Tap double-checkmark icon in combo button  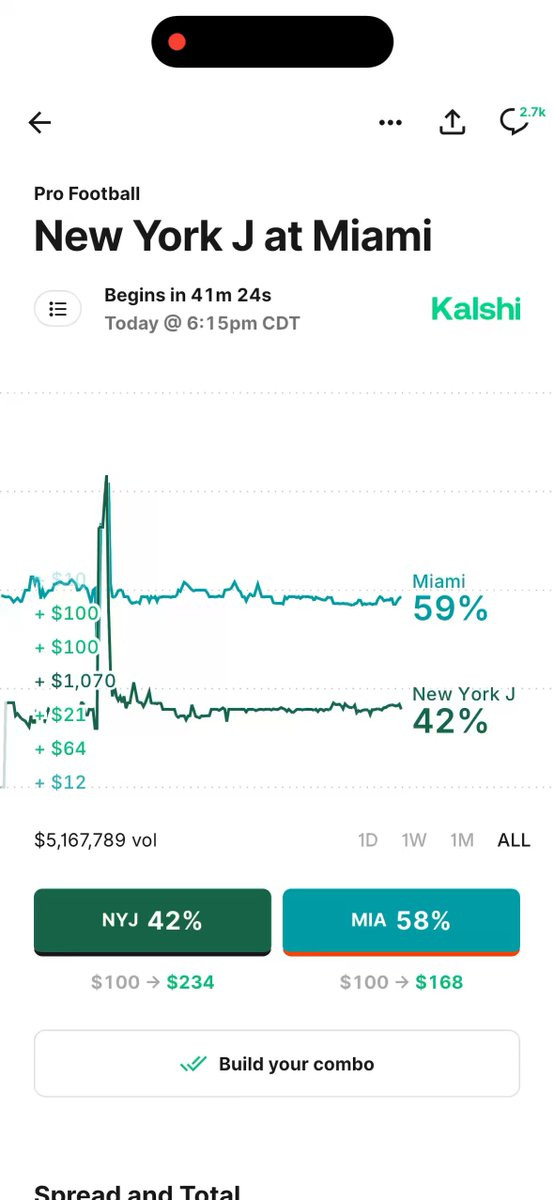tap(194, 1064)
